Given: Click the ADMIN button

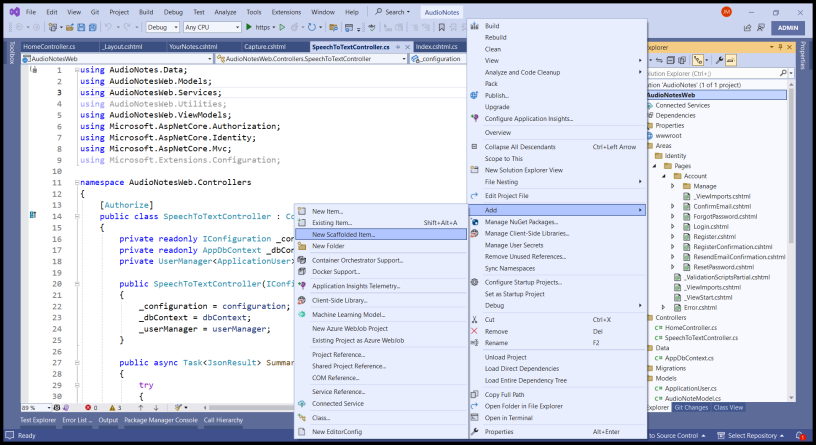Looking at the screenshot, I should point(788,28).
